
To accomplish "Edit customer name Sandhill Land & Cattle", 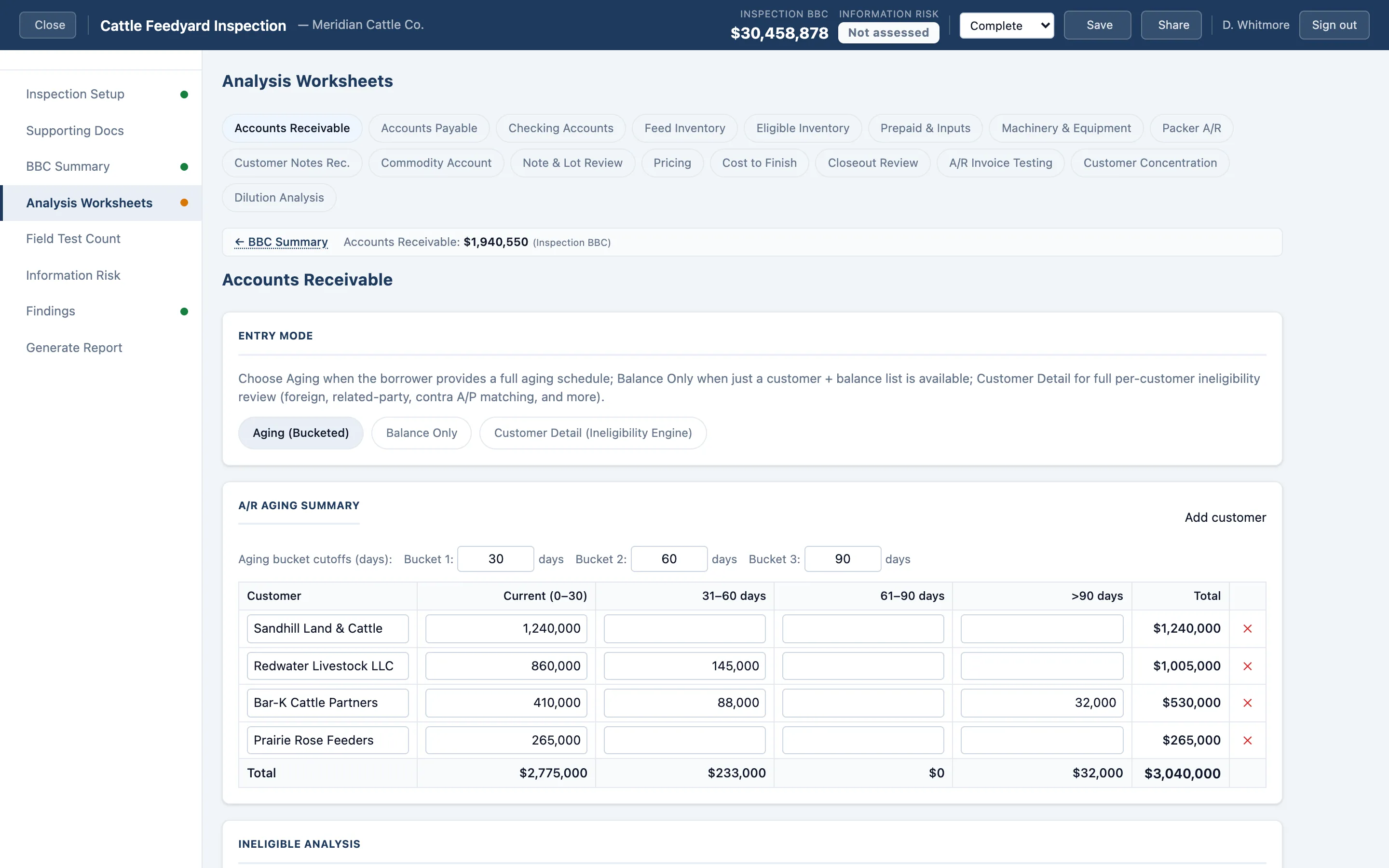I will point(328,629).
